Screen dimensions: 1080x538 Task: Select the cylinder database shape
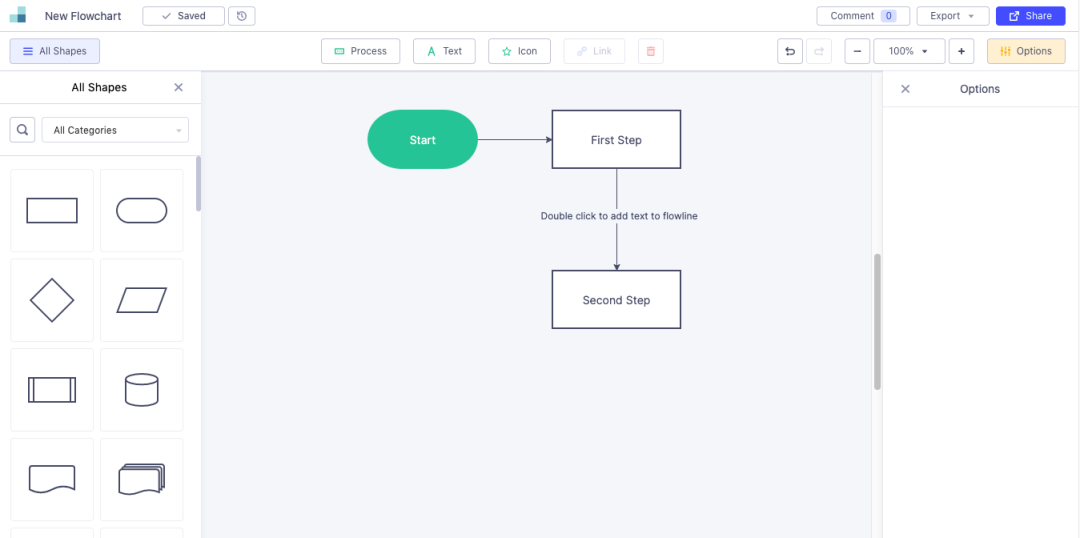coord(142,390)
